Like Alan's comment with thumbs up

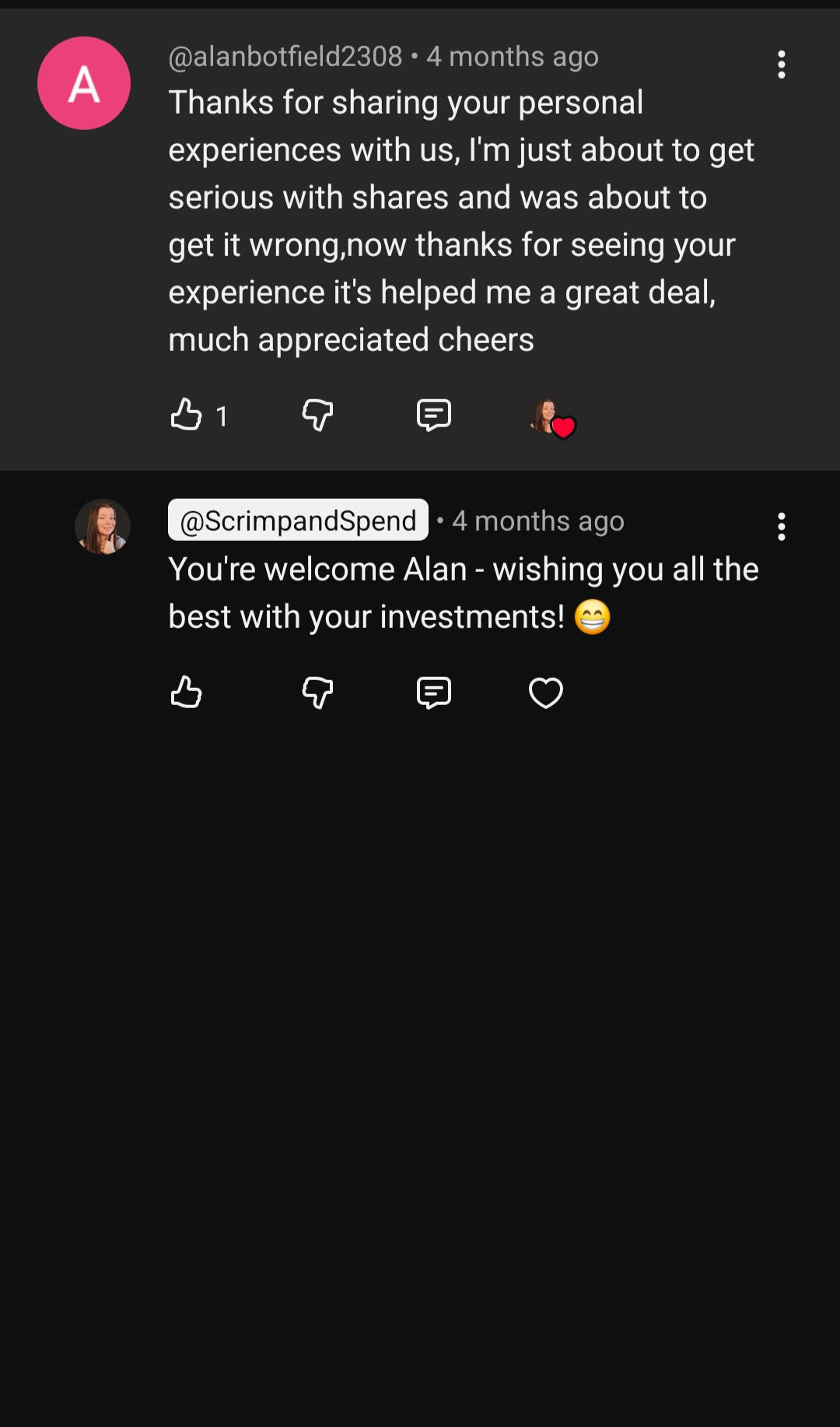pos(186,415)
